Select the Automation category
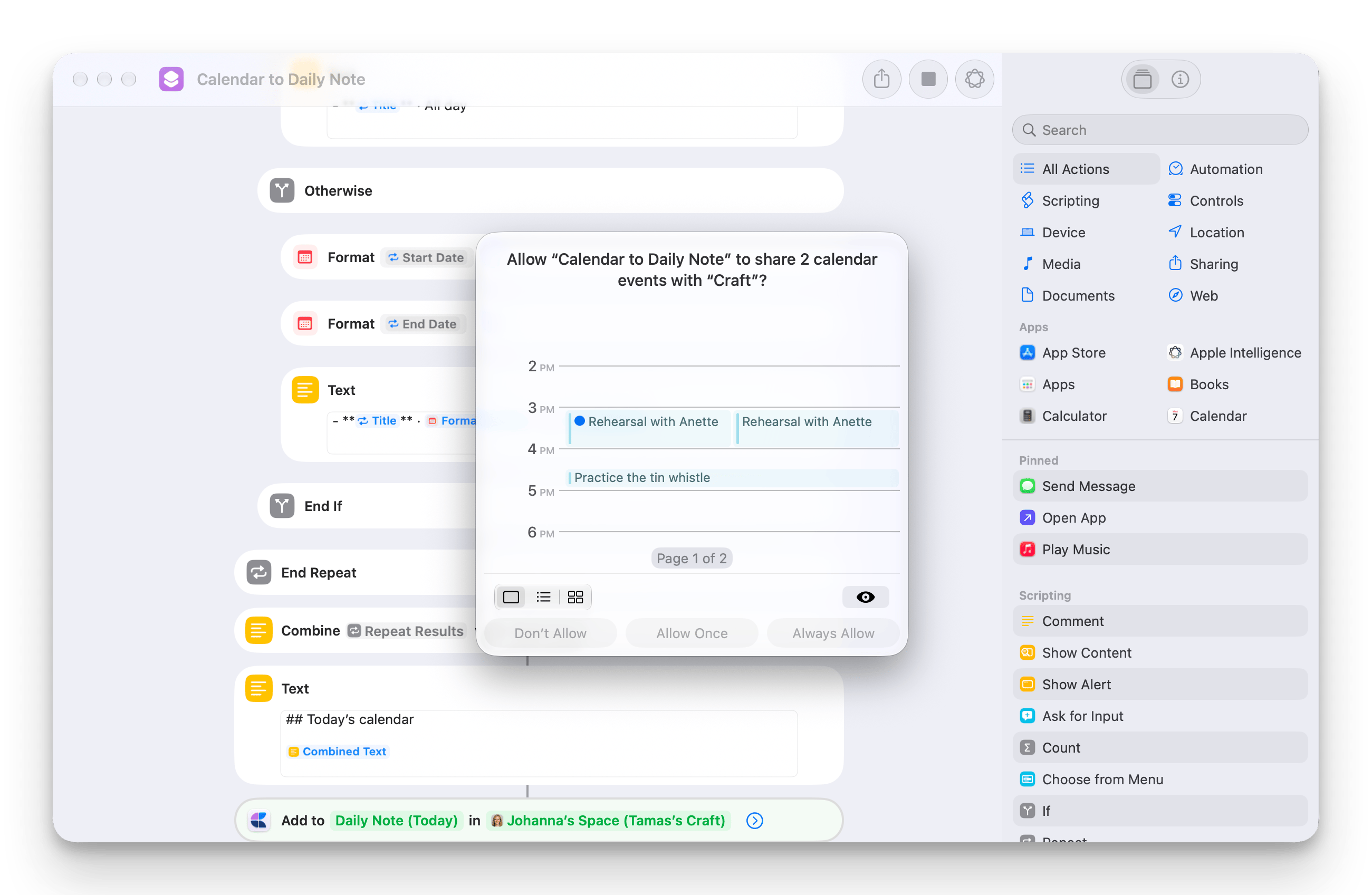 [1215, 169]
